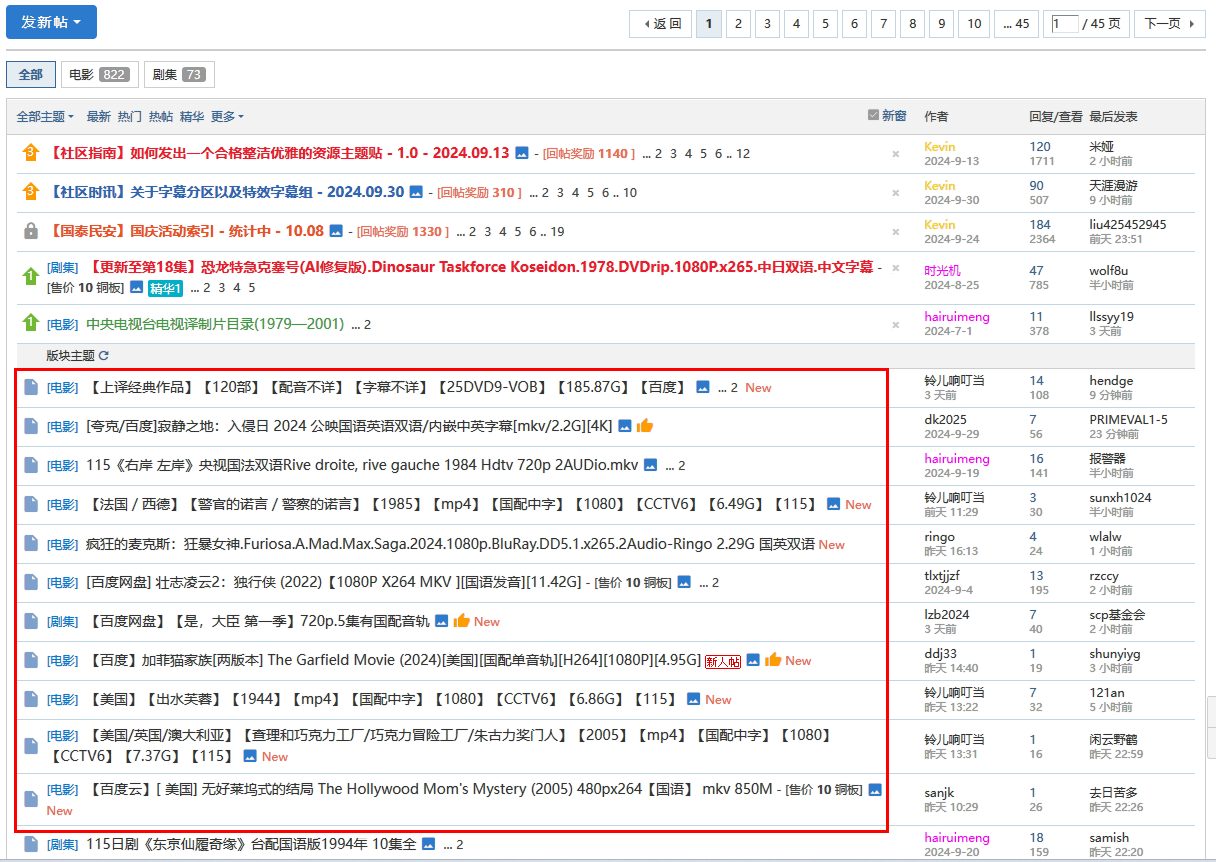Open the 疯狂的麦克斯 Furiosa thread title
1216x862 pixels.
450,544
